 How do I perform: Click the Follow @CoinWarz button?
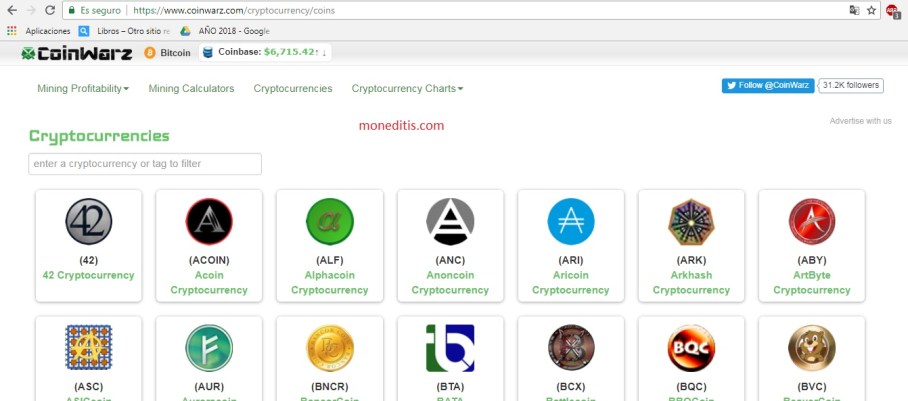768,85
